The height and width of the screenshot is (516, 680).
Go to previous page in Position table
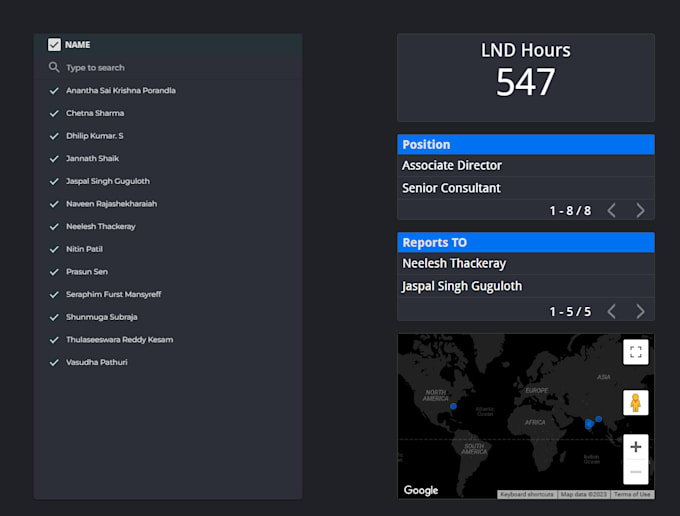coord(611,210)
